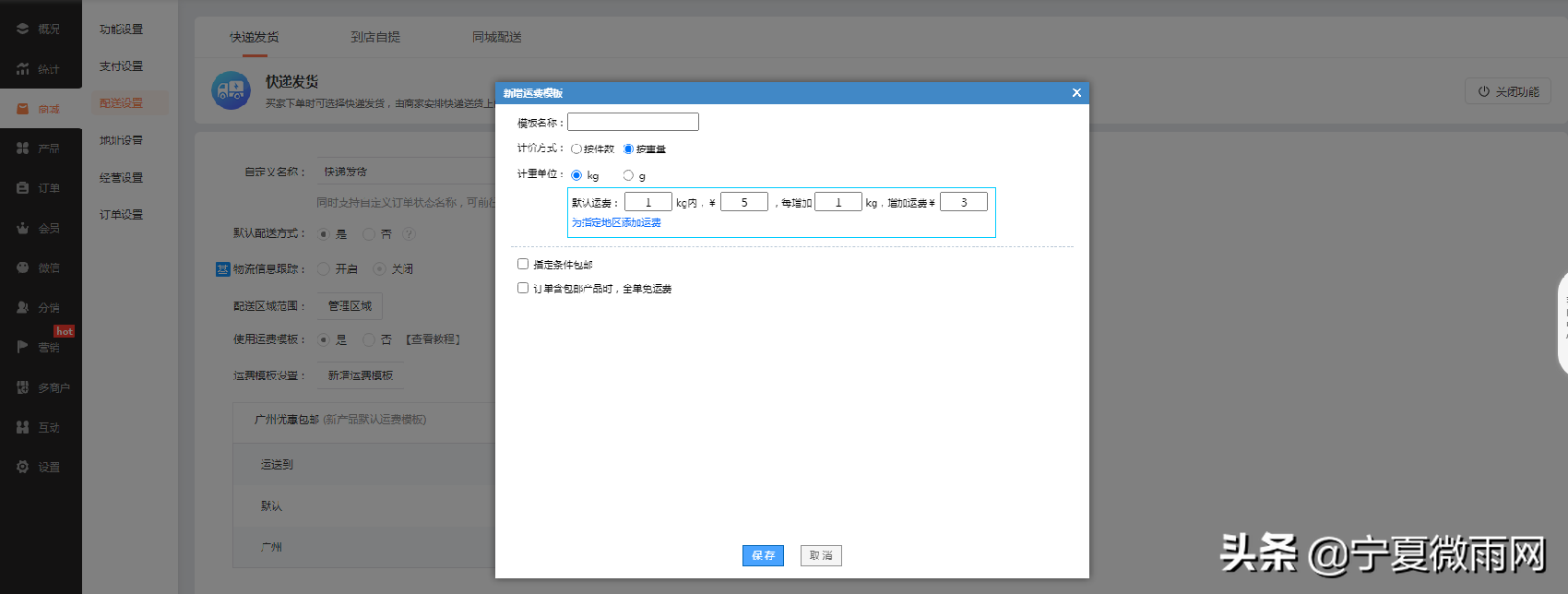Click the 自定义名称 input field
The height and width of the screenshot is (594, 1568).
tap(407, 172)
